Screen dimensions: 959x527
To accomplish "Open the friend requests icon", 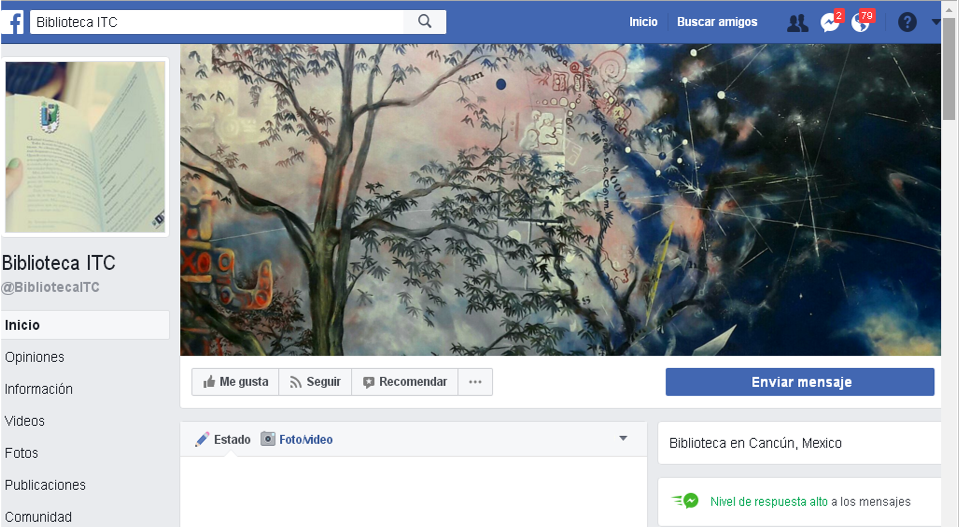I will 797,23.
